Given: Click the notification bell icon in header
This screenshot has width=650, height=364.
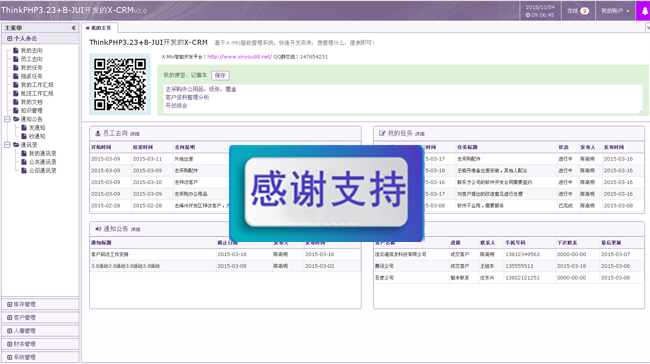Looking at the screenshot, I should (645, 11).
